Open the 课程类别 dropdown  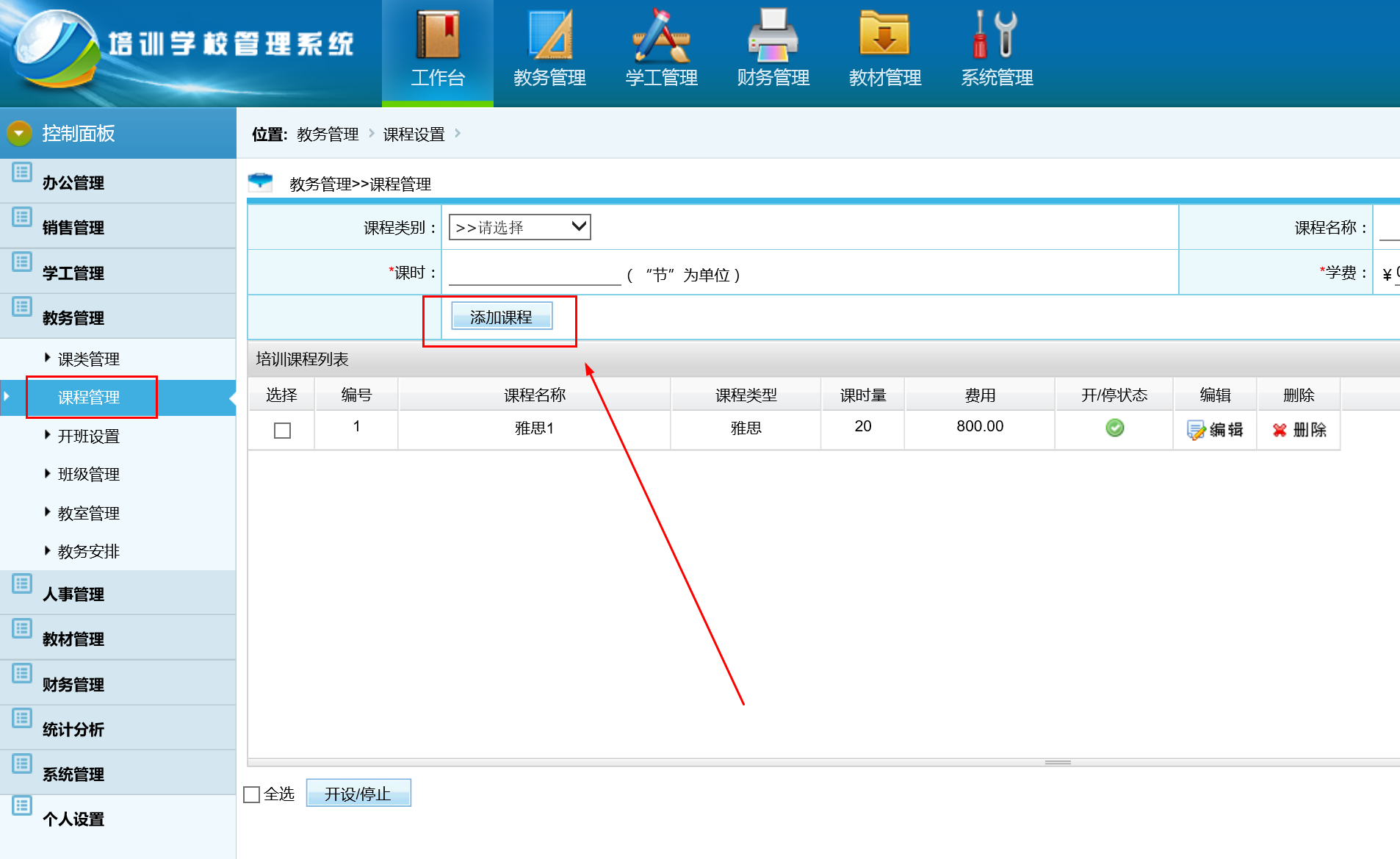pos(519,227)
